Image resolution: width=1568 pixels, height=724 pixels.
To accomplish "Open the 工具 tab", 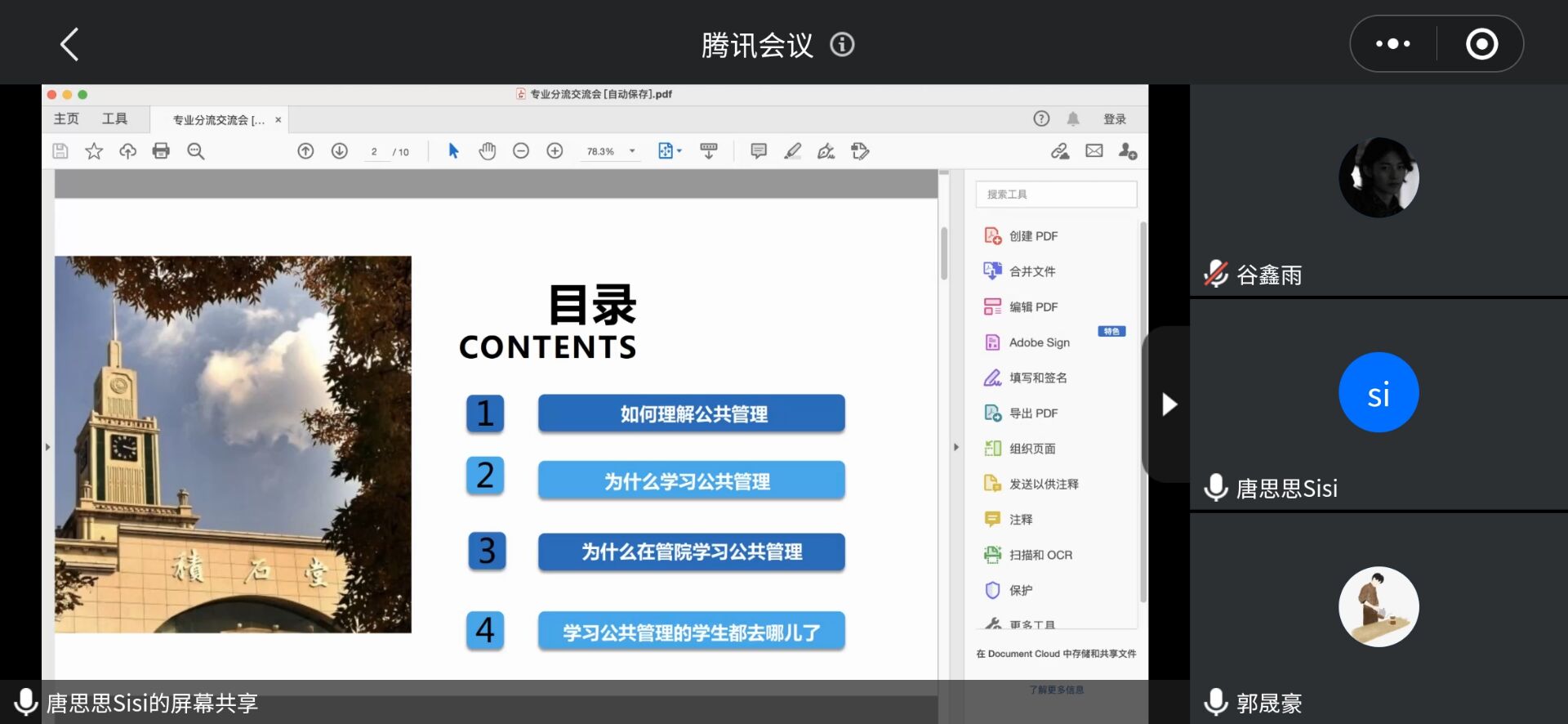I will coord(114,119).
